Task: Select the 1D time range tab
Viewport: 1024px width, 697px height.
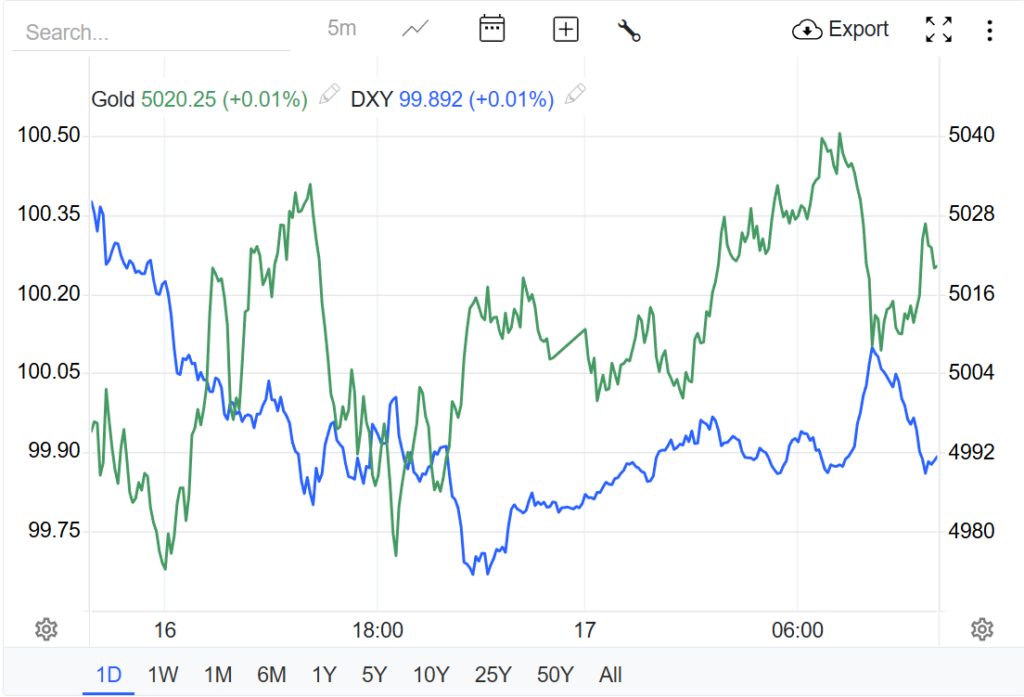Action: tap(108, 675)
